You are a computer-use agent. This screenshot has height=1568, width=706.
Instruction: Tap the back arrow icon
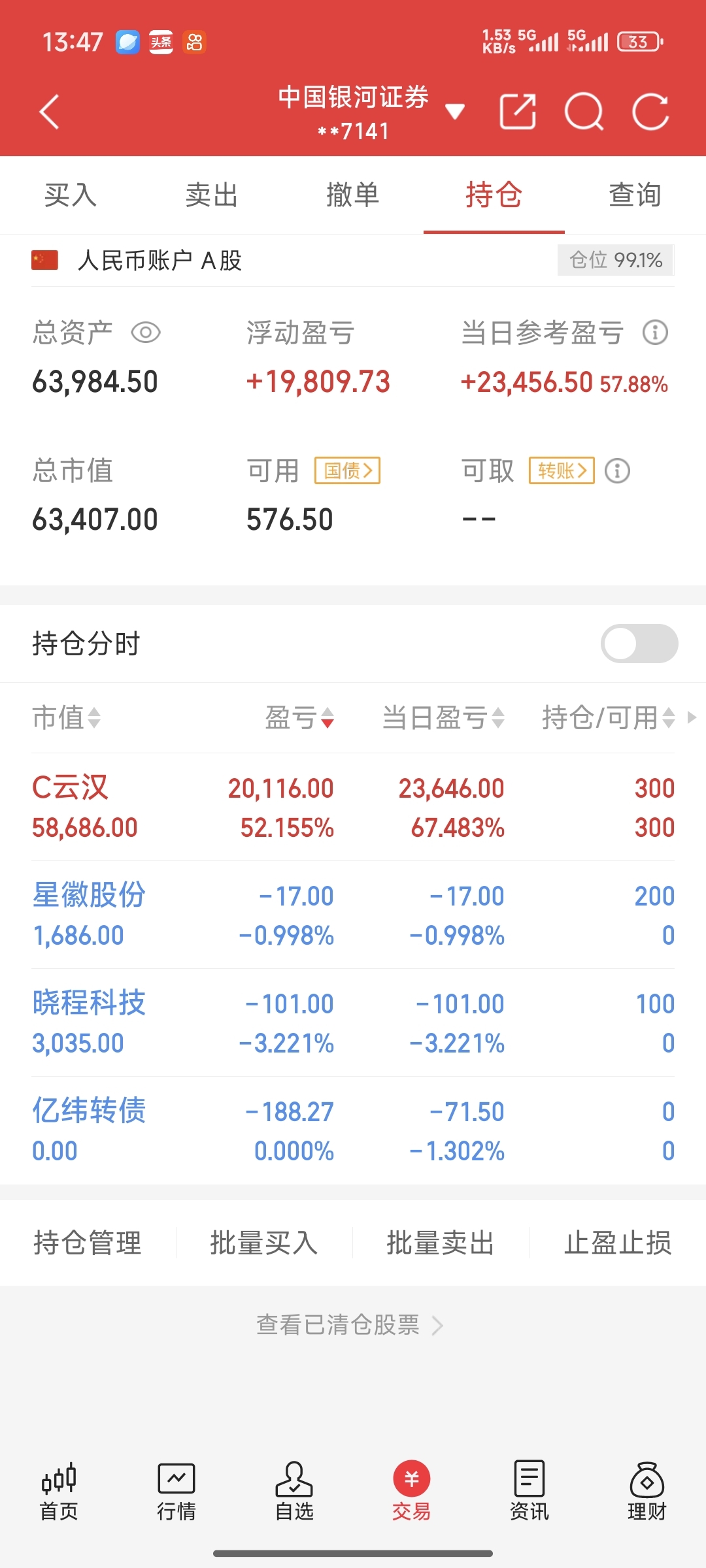[x=50, y=112]
